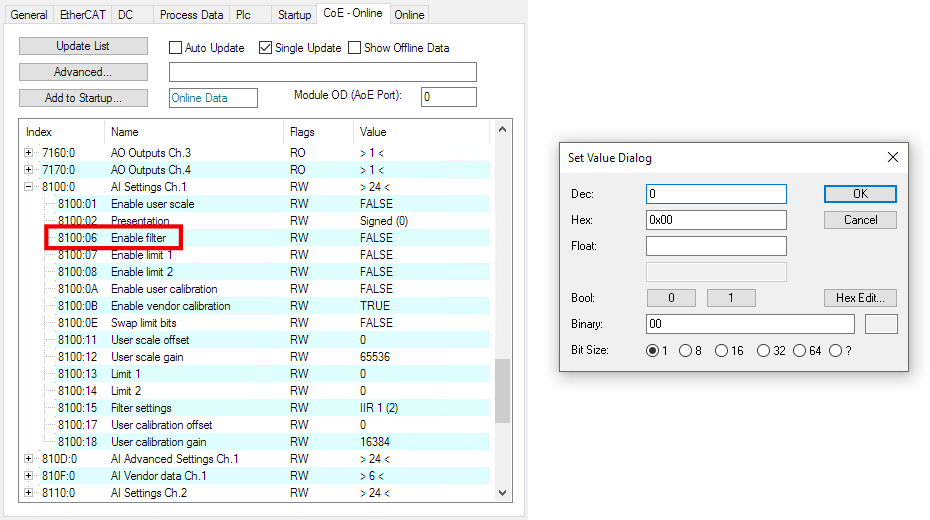
Task: Expand the 8110:0 AI Settings Ch.2 node
Action: click(x=28, y=493)
